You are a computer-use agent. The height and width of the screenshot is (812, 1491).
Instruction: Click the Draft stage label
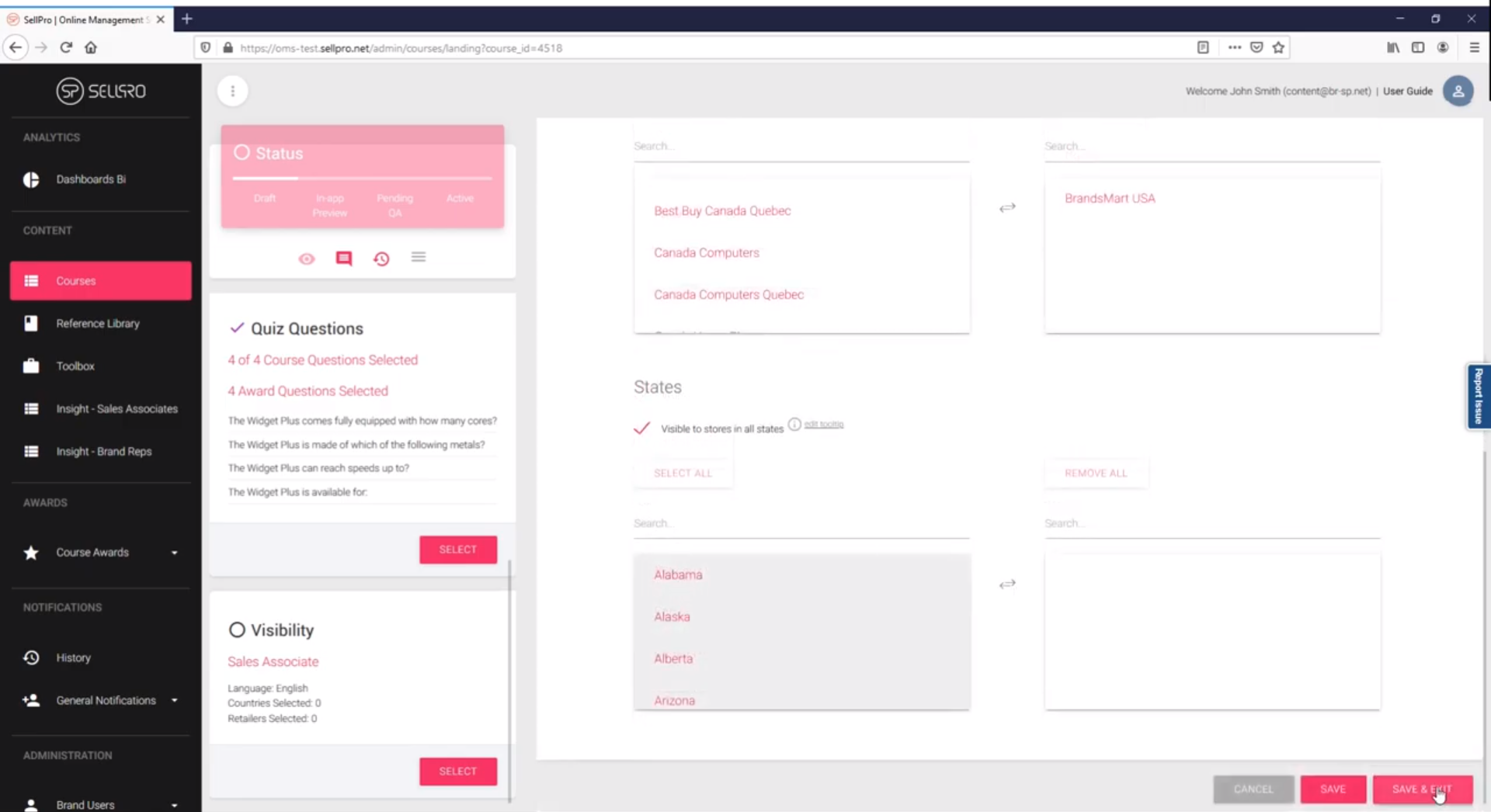[264, 198]
